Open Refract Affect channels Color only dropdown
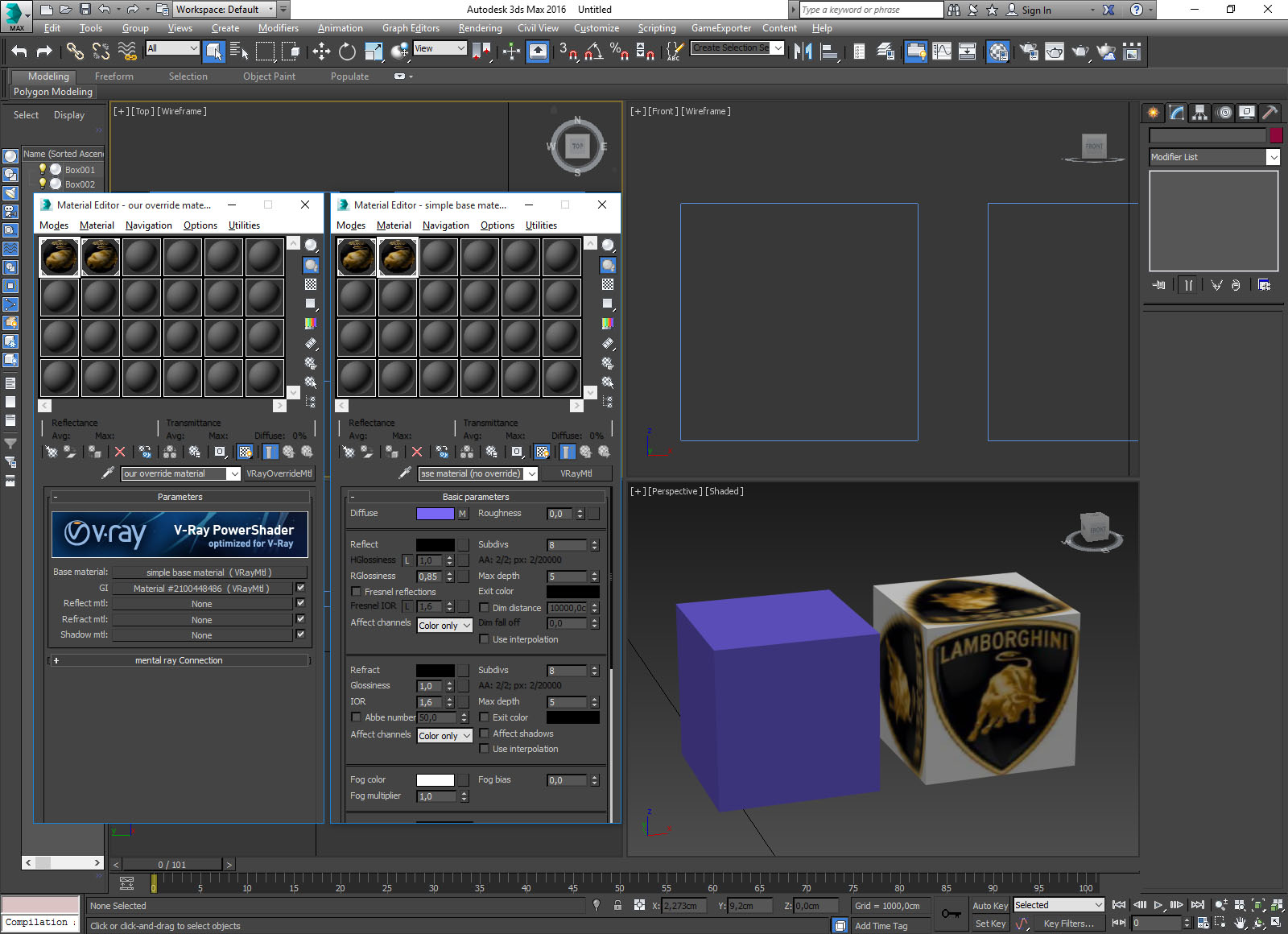 click(444, 735)
